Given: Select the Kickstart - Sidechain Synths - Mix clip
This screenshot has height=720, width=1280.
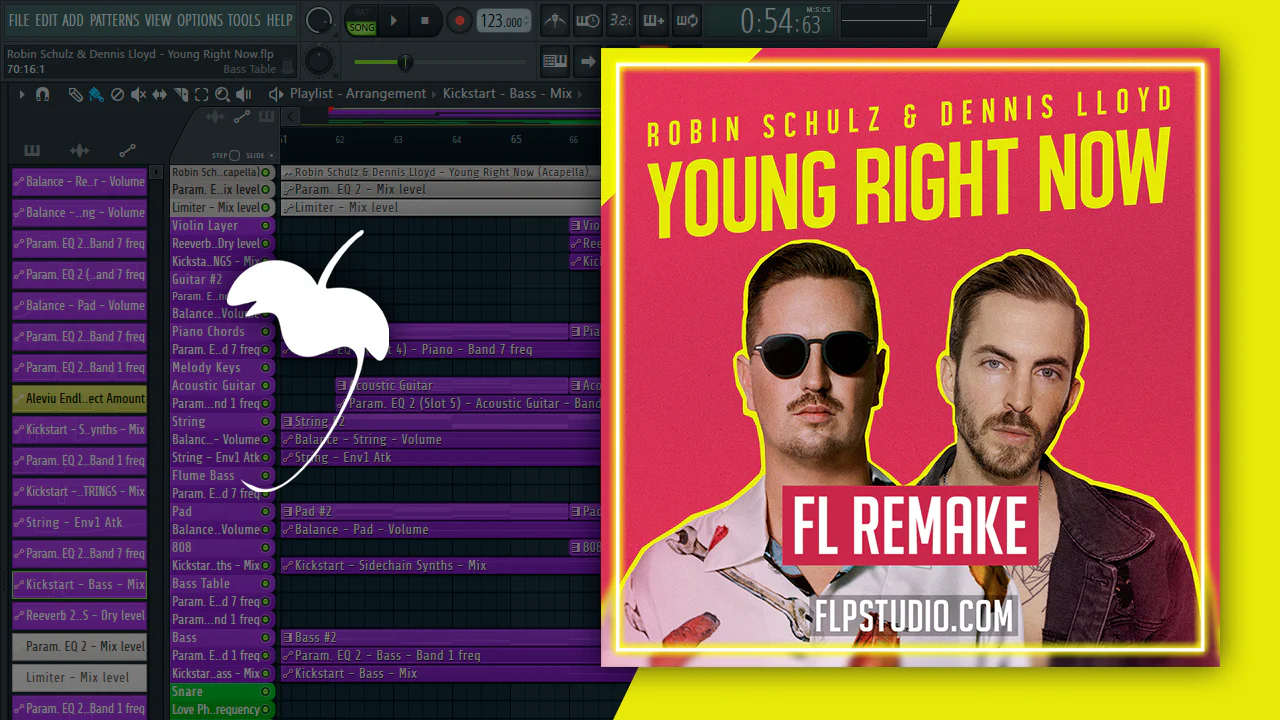Looking at the screenshot, I should click(x=440, y=566).
